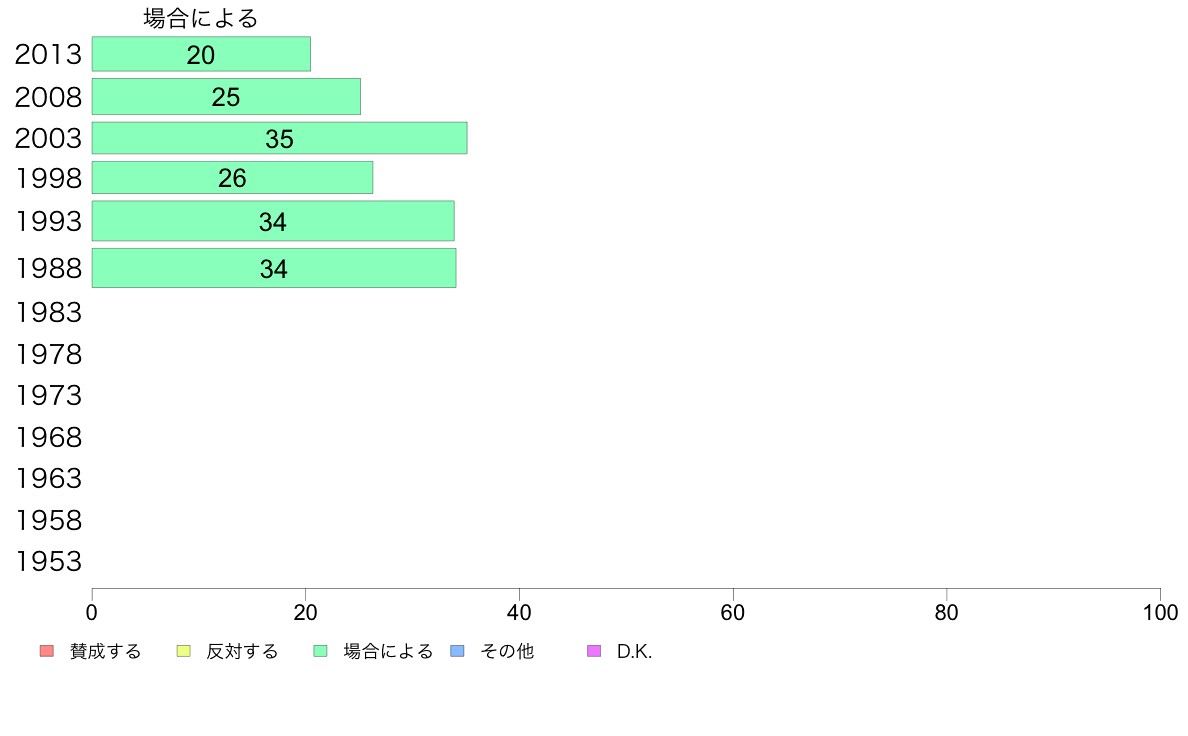Select the 2008 bar showing 25
Image resolution: width=1188 pixels, height=736 pixels.
227,96
